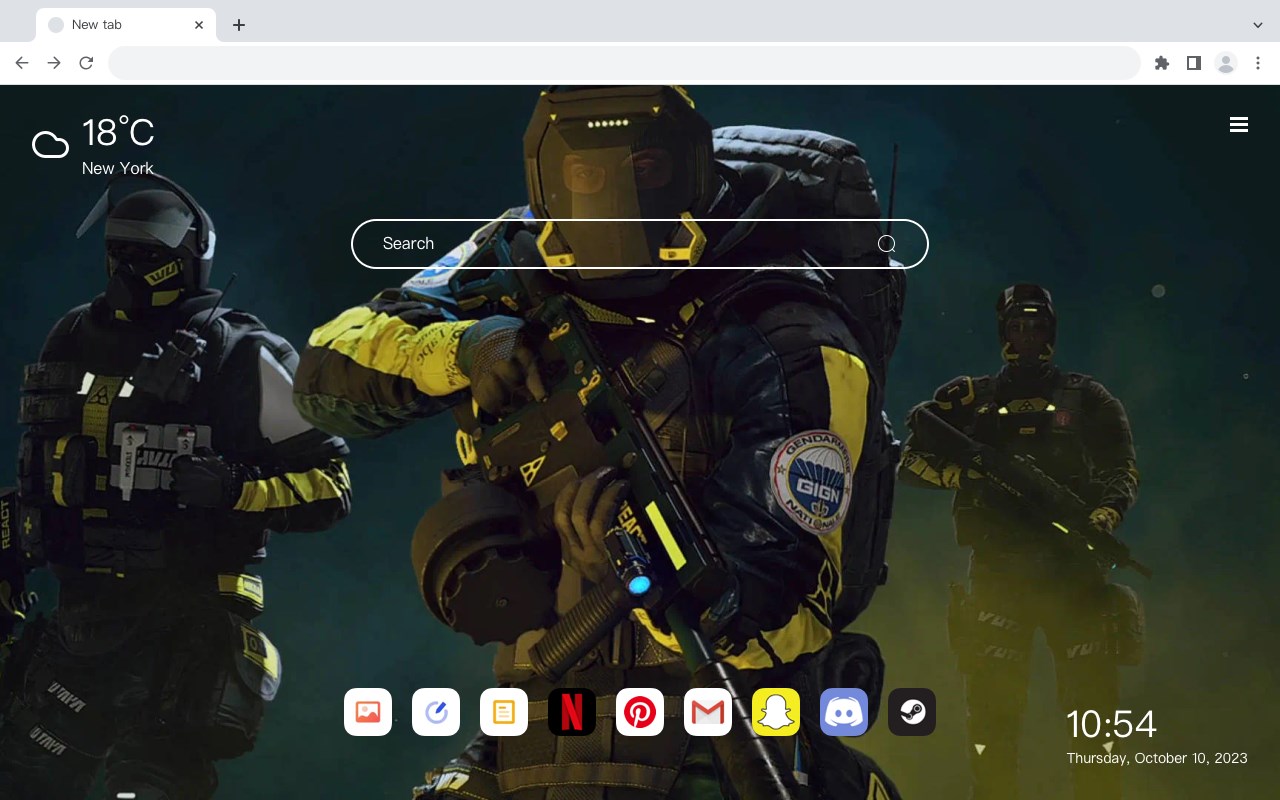Open the wallpaper gallery shortcut icon
Image resolution: width=1280 pixels, height=800 pixels.
click(x=368, y=712)
